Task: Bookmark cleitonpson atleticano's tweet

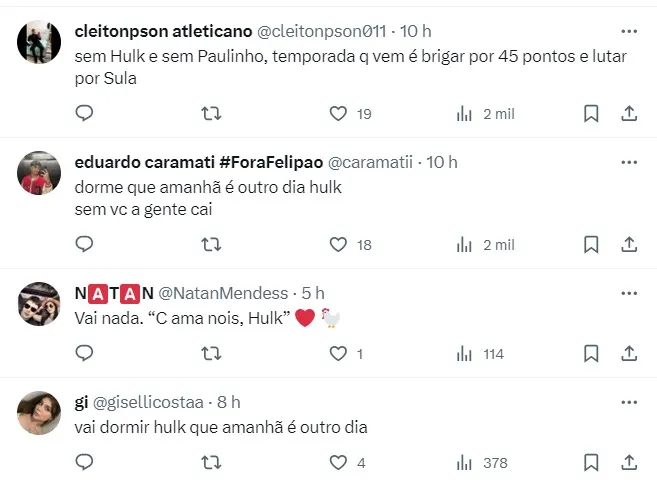Action: (591, 114)
